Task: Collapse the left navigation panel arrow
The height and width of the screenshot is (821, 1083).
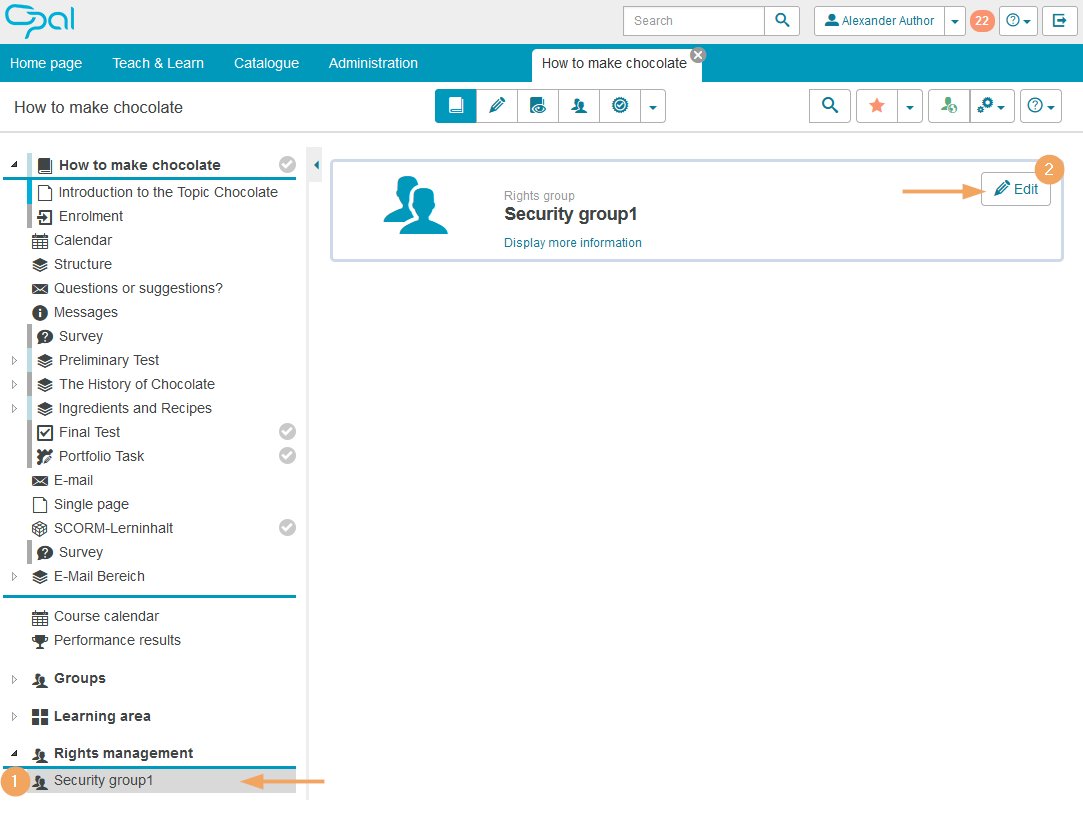Action: (316, 165)
